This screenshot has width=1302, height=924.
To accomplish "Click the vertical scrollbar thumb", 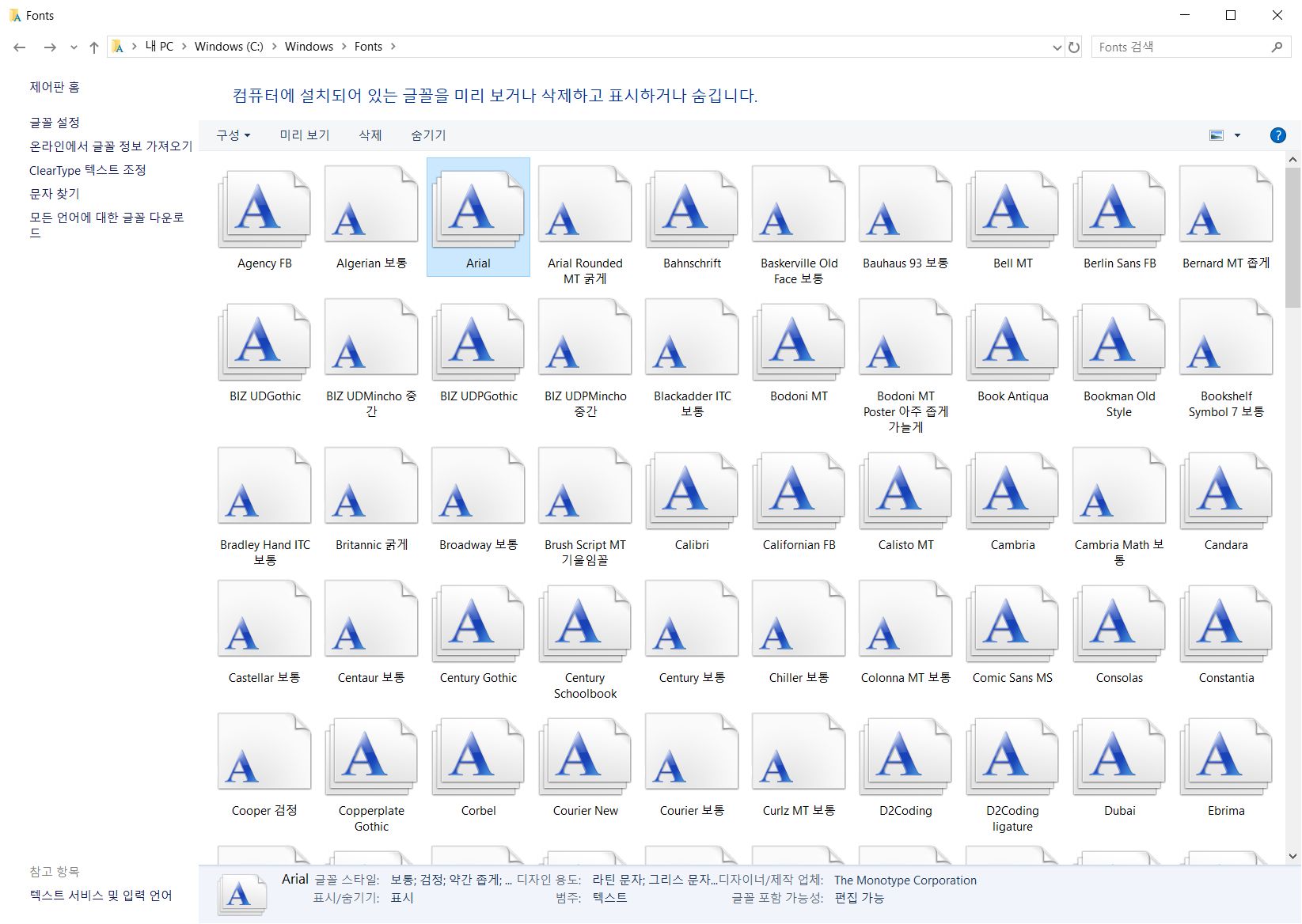I will pos(1293,237).
